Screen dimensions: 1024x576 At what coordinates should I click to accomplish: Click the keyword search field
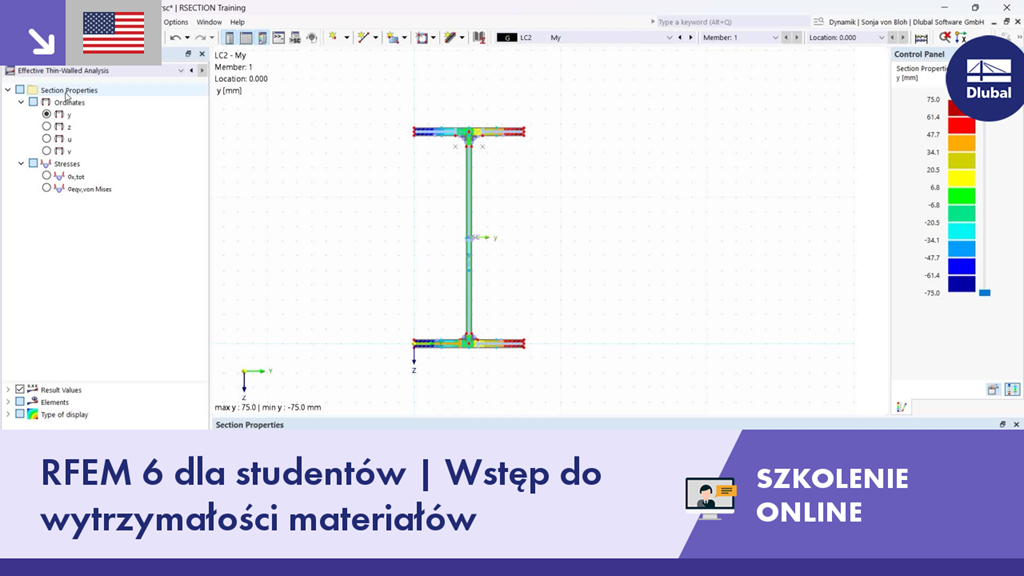click(733, 22)
